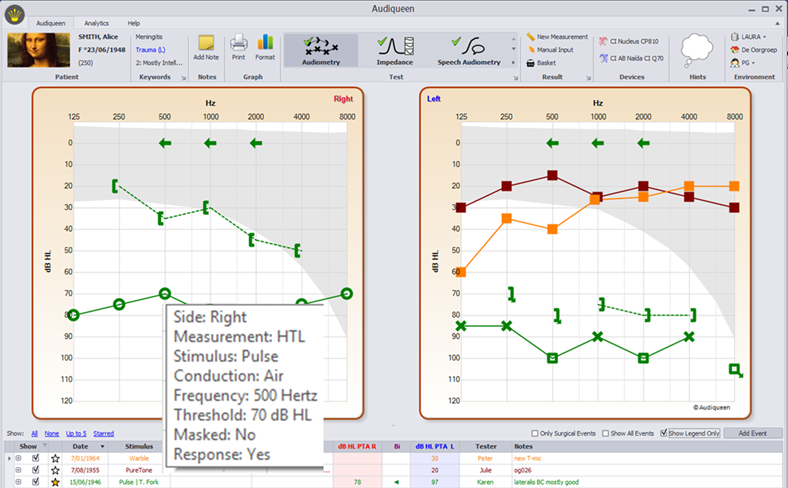The height and width of the screenshot is (488, 788).
Task: Click the right ear 8000 Hz circle point
Action: (346, 294)
